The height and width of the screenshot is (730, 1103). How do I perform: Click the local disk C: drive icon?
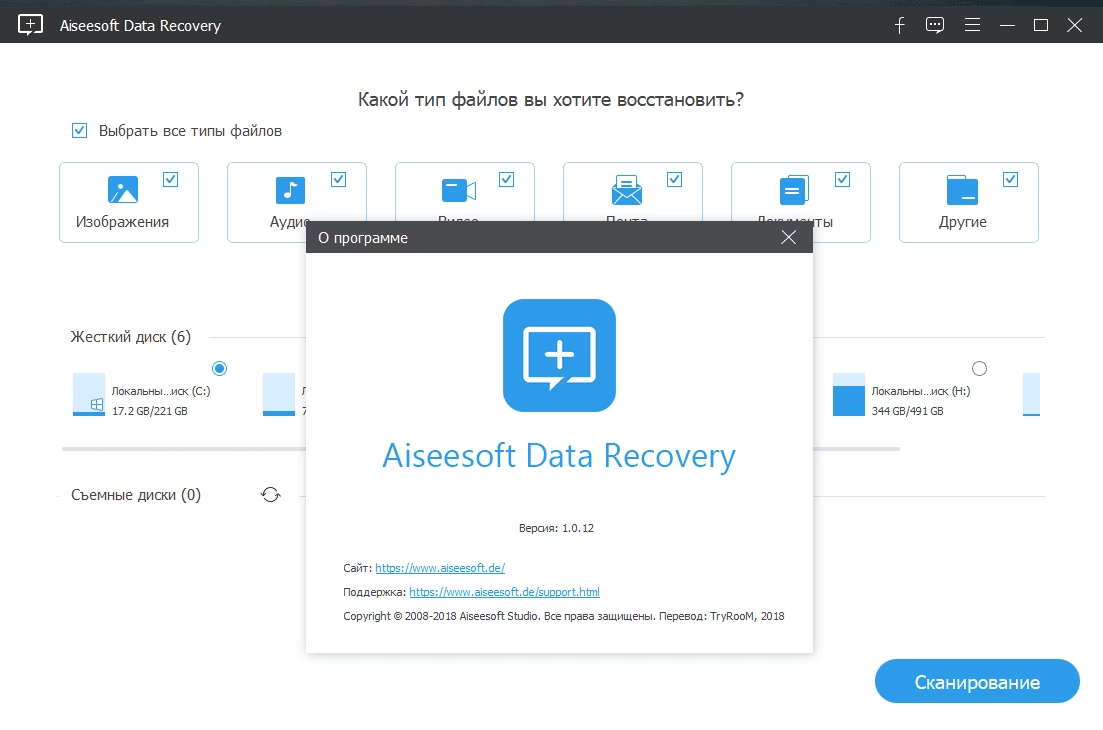tap(89, 395)
